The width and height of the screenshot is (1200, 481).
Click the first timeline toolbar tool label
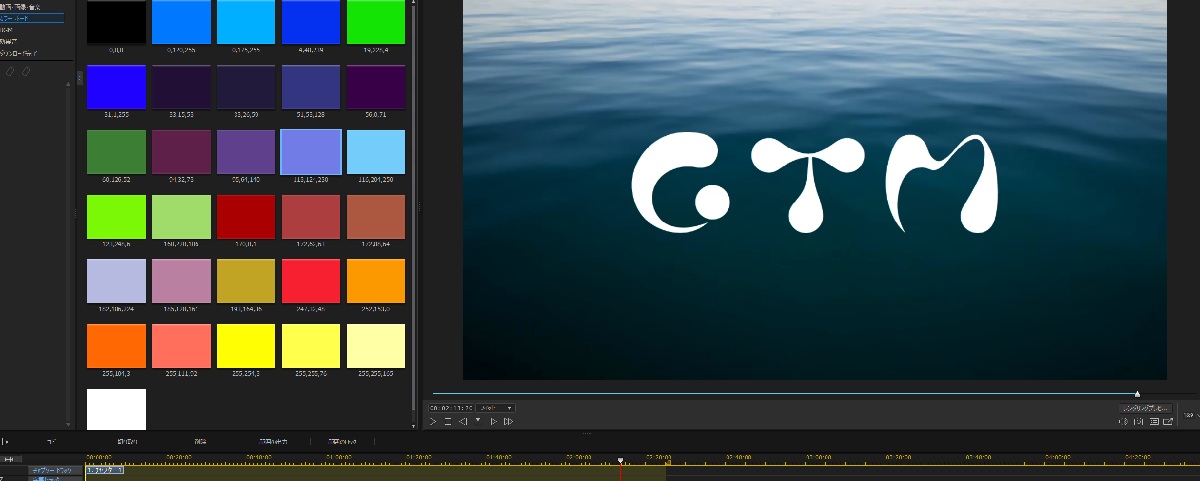tap(52, 440)
